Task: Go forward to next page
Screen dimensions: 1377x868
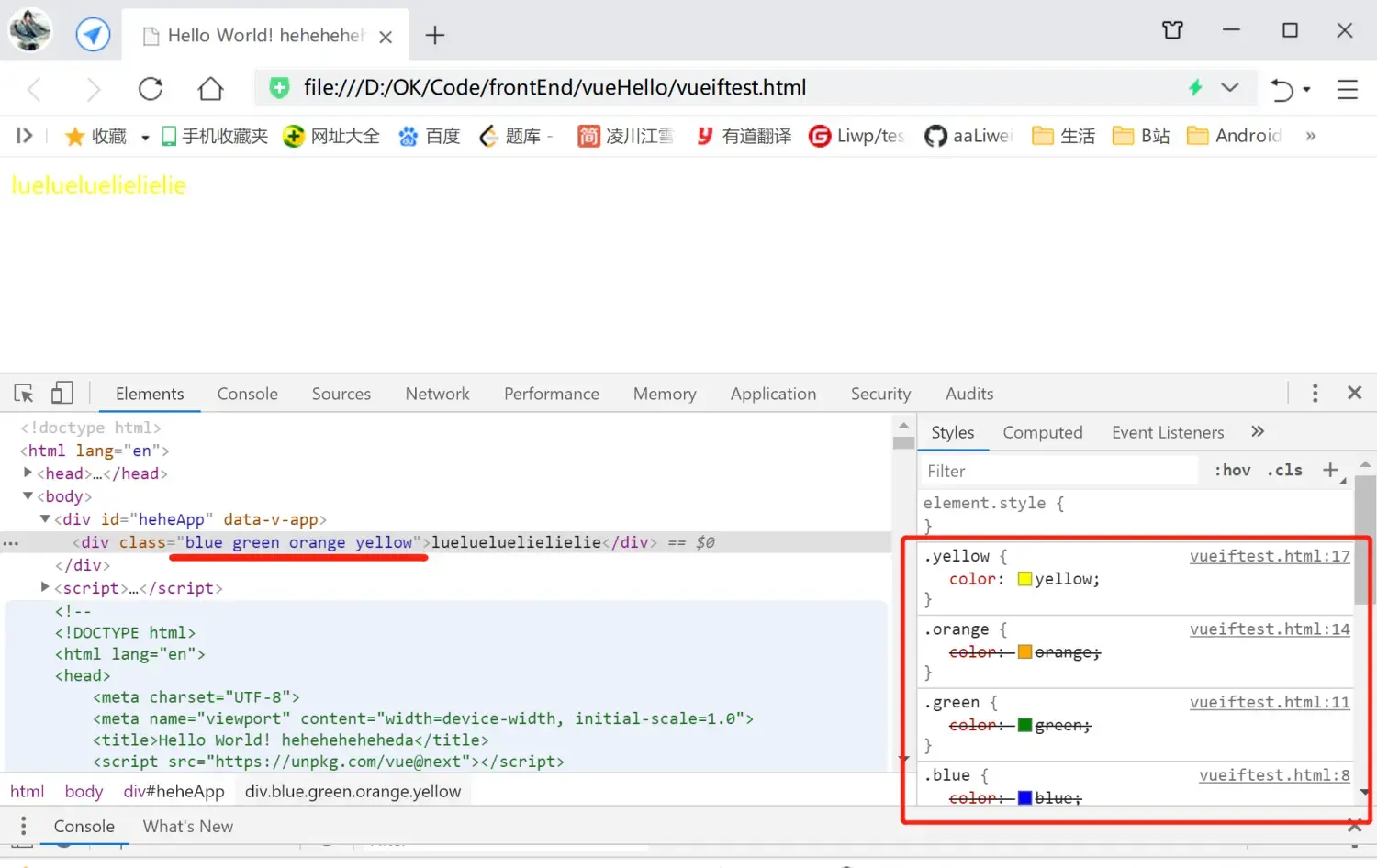Action: [93, 89]
